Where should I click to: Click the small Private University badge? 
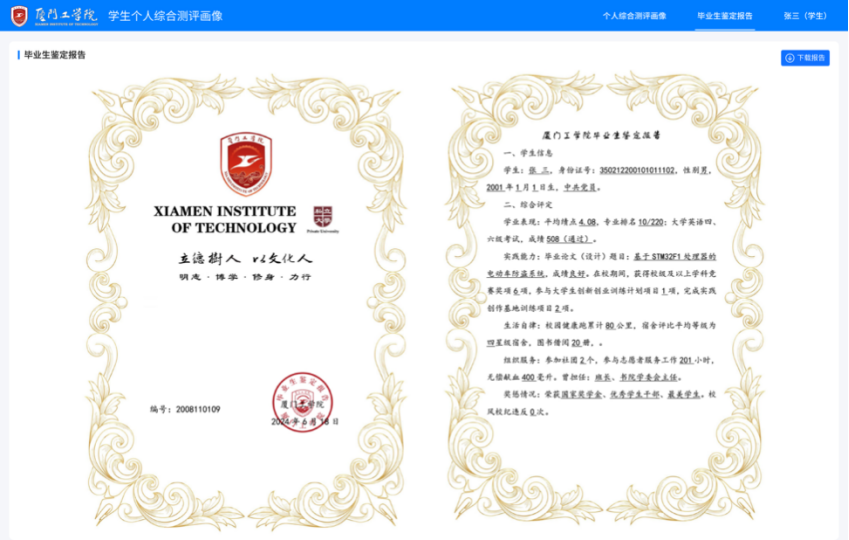click(x=323, y=219)
